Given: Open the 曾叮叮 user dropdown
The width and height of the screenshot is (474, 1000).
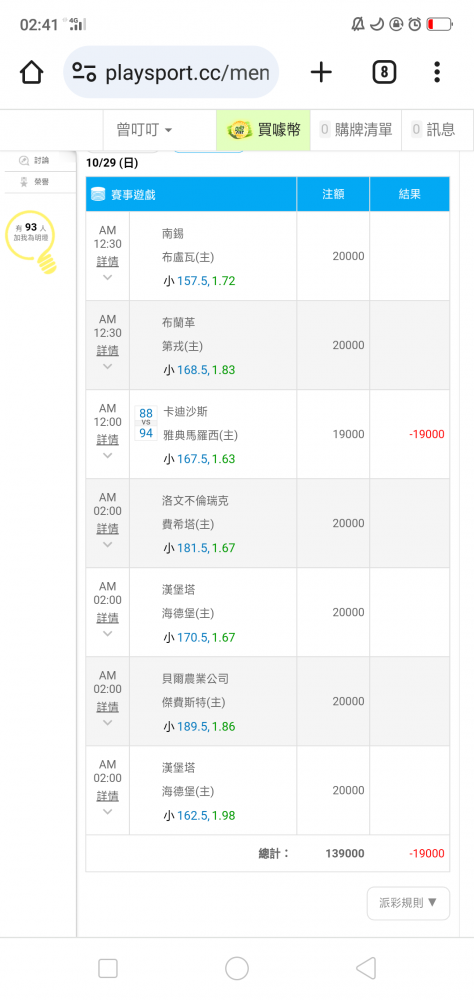Looking at the screenshot, I should [x=144, y=130].
